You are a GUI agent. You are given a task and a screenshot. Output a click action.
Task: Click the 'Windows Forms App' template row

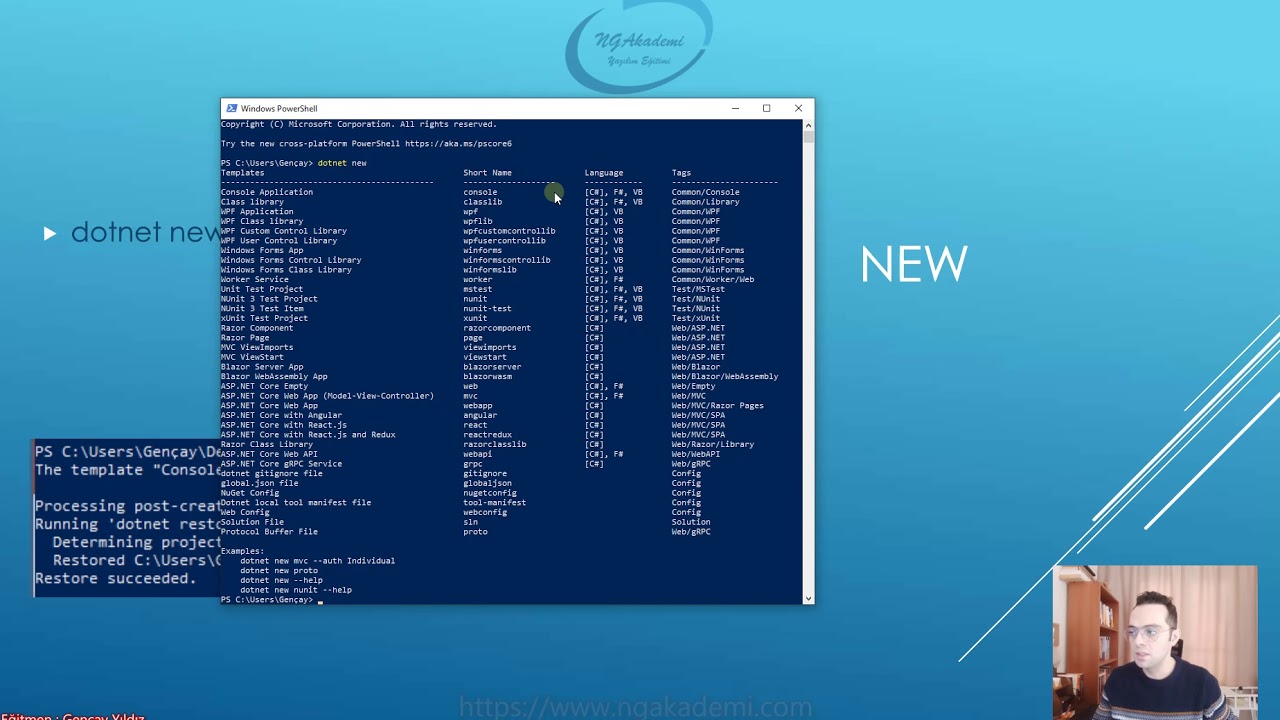[x=499, y=250]
